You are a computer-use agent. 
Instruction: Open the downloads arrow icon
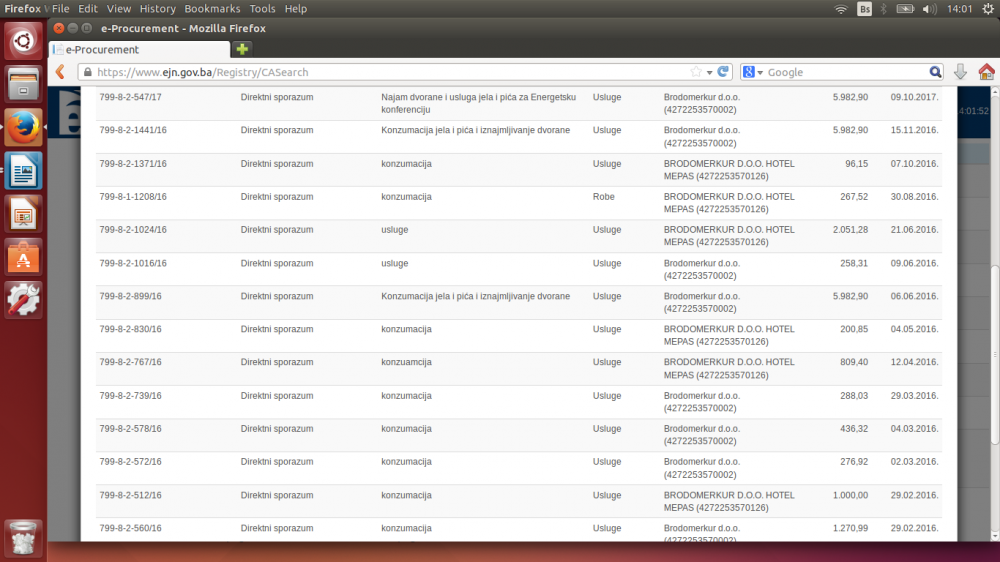(x=960, y=72)
